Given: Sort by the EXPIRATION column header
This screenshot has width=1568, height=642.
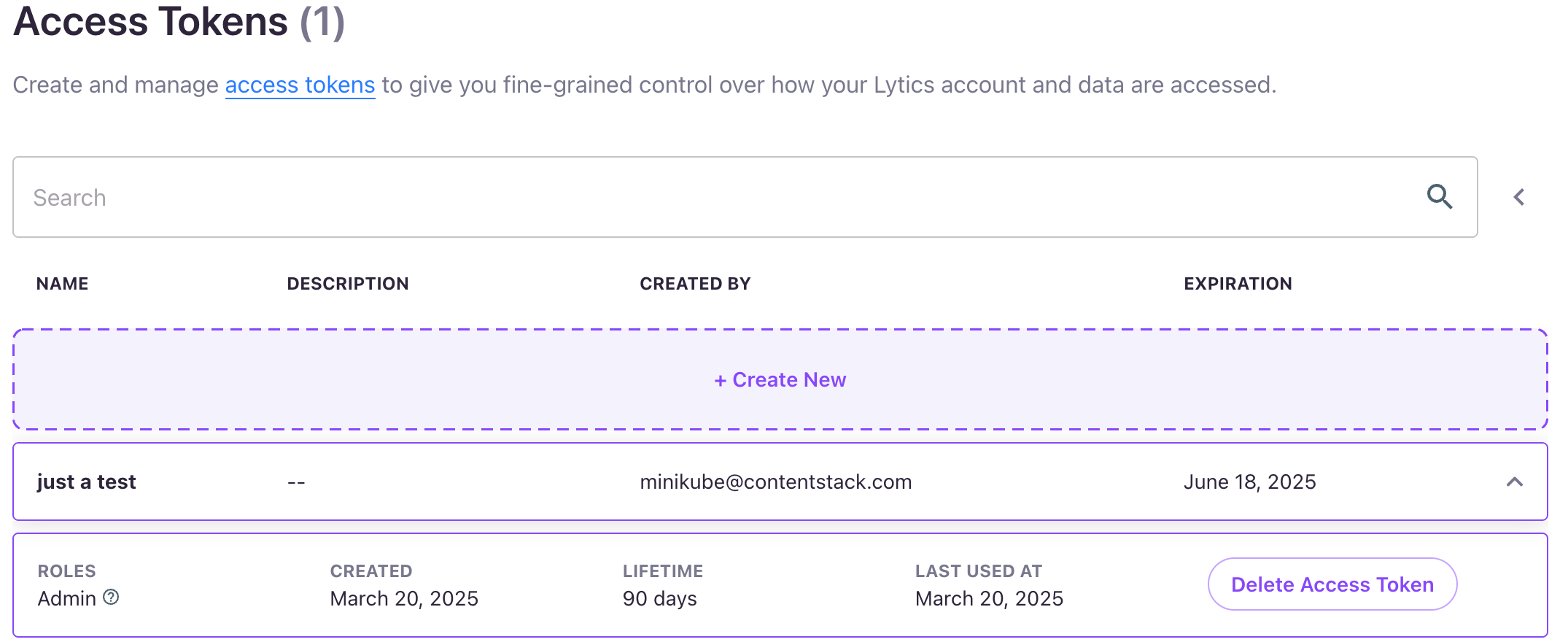Looking at the screenshot, I should [1238, 284].
